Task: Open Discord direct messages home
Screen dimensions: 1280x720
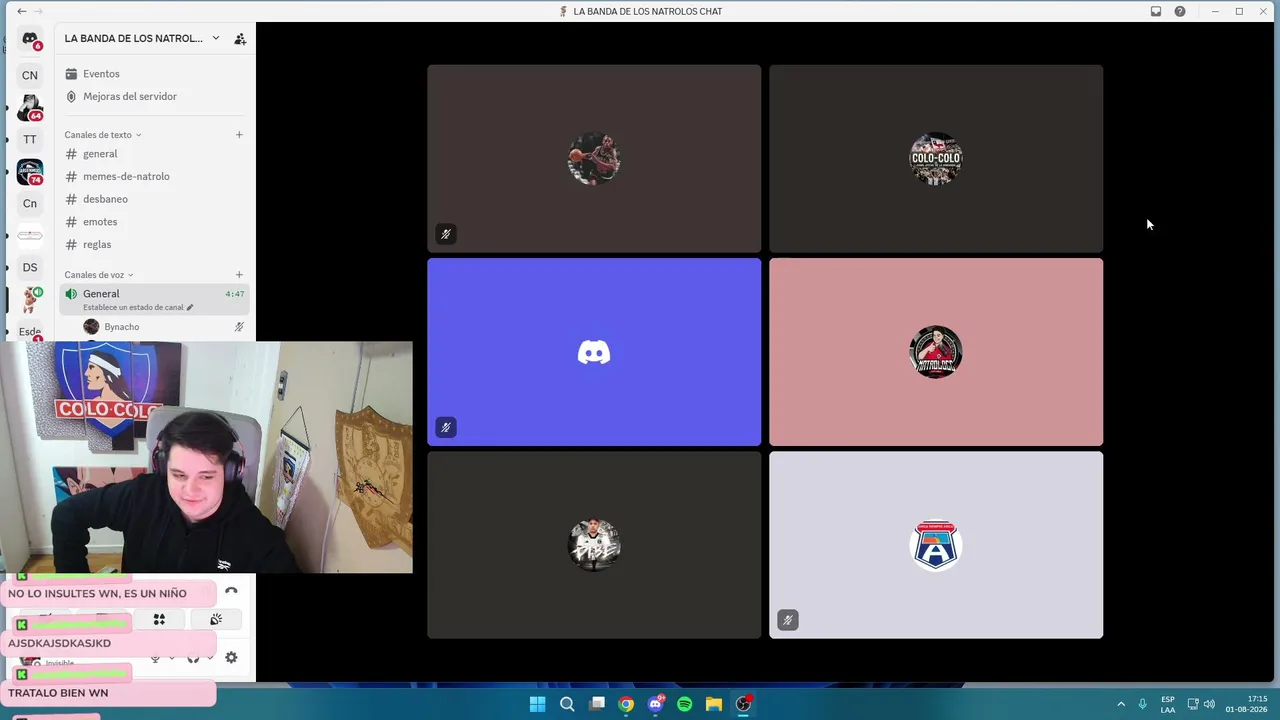Action: (x=30, y=40)
